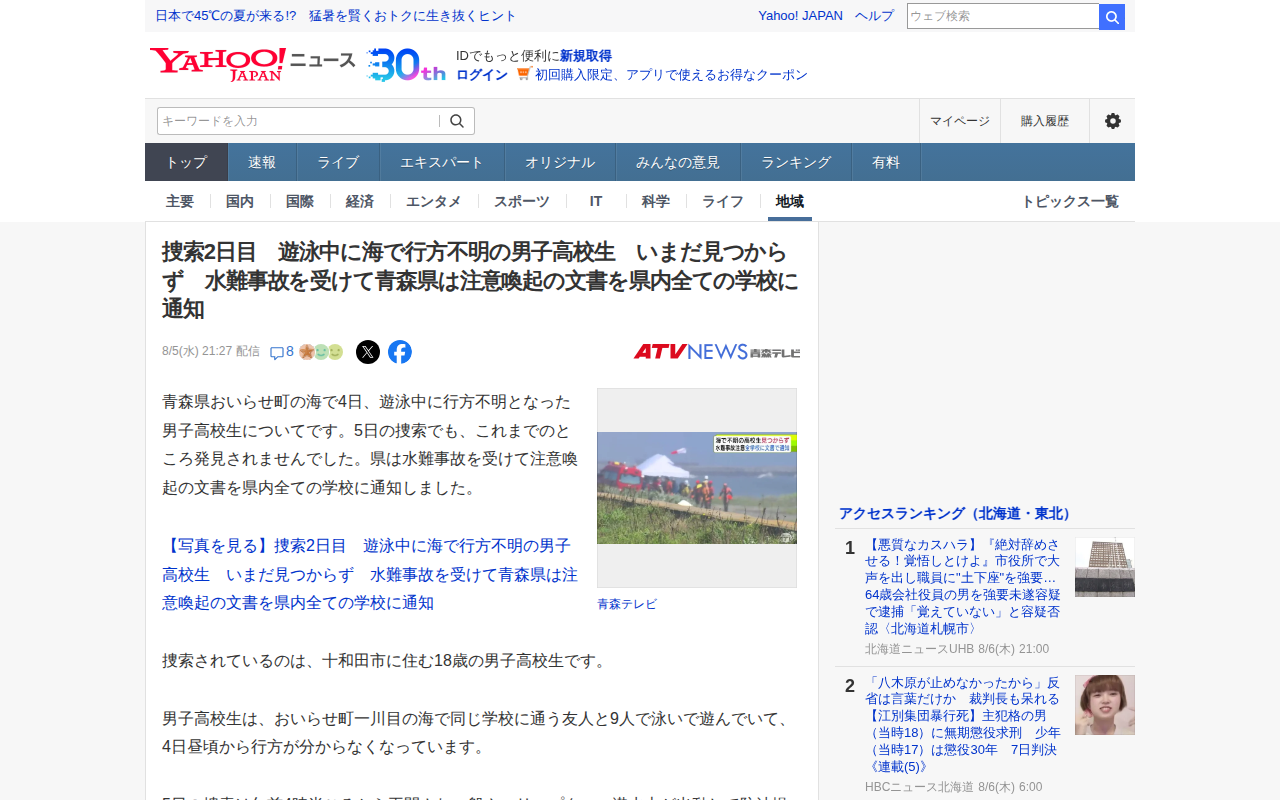Select the 主要 category
Image resolution: width=1280 pixels, height=800 pixels.
pyautogui.click(x=180, y=201)
